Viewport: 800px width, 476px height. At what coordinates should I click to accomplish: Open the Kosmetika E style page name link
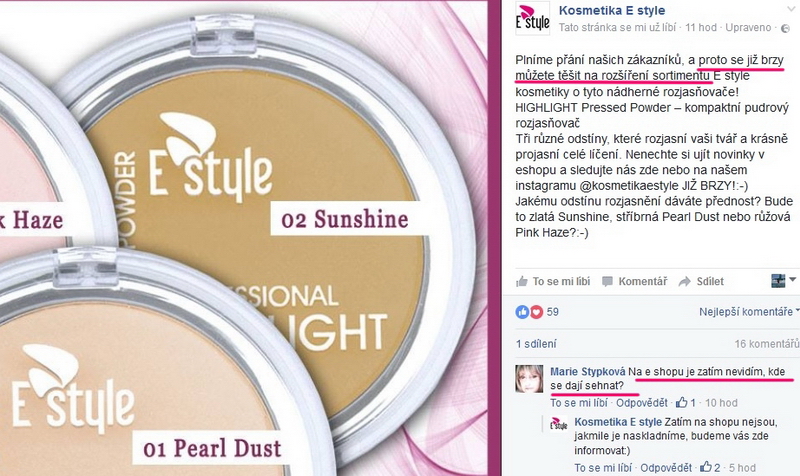click(612, 10)
